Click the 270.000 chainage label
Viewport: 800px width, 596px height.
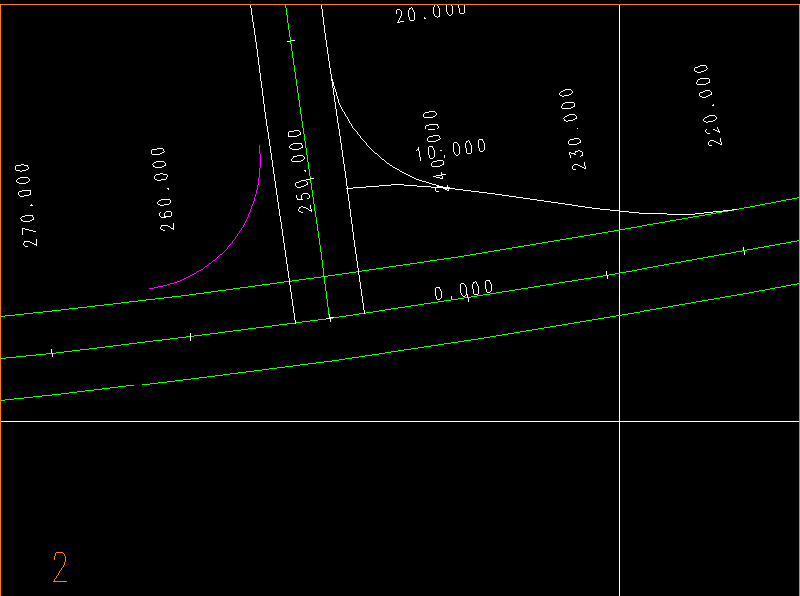[30, 205]
